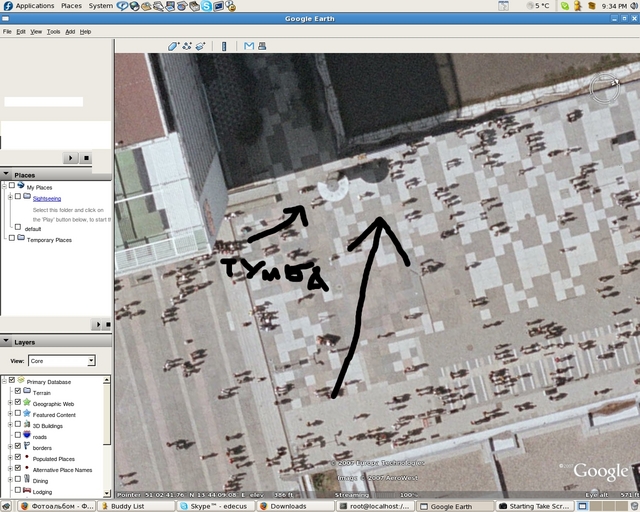The image size is (640, 512).
Task: Enable the roads layer checkbox
Action: pos(18,435)
